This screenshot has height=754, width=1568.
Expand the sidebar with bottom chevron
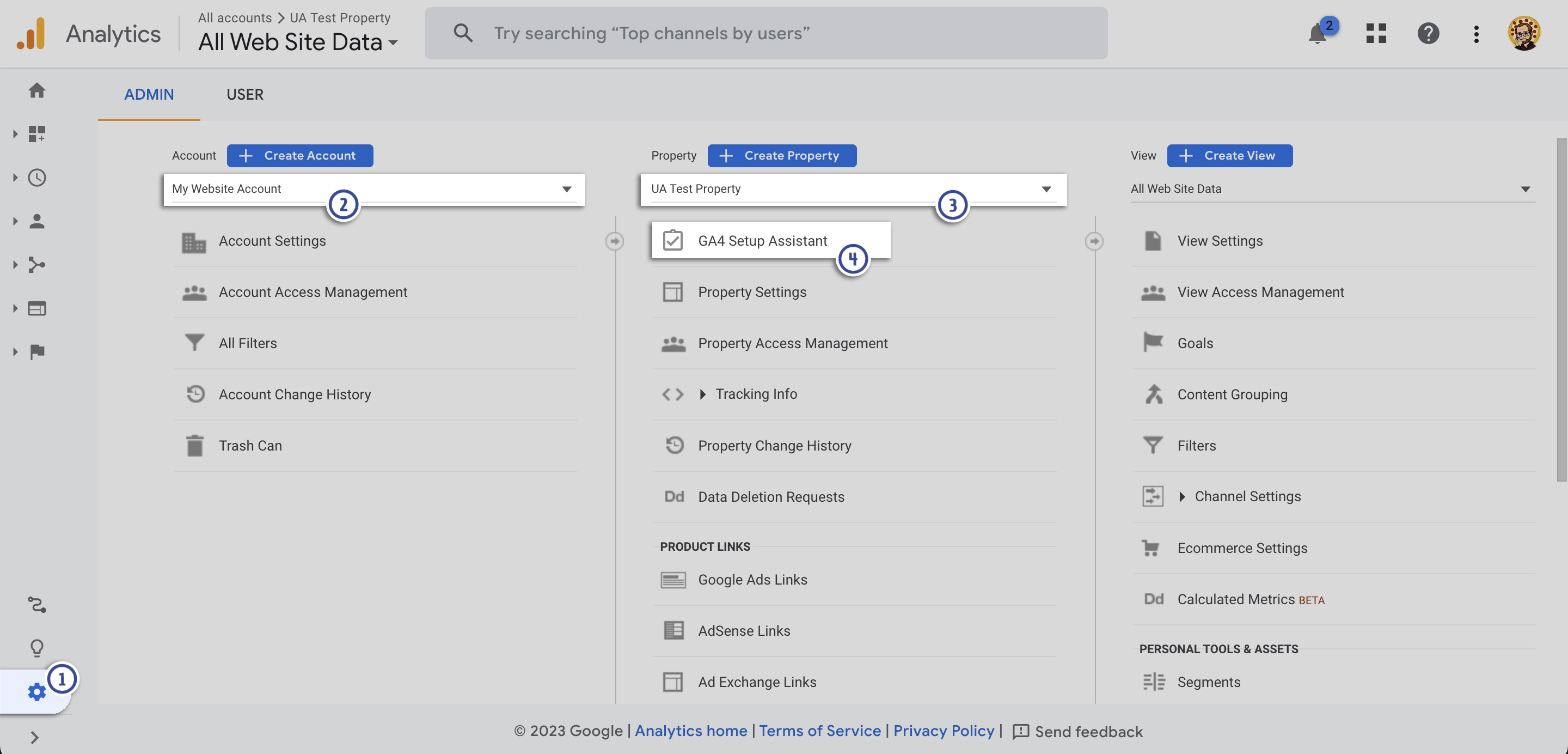34,738
